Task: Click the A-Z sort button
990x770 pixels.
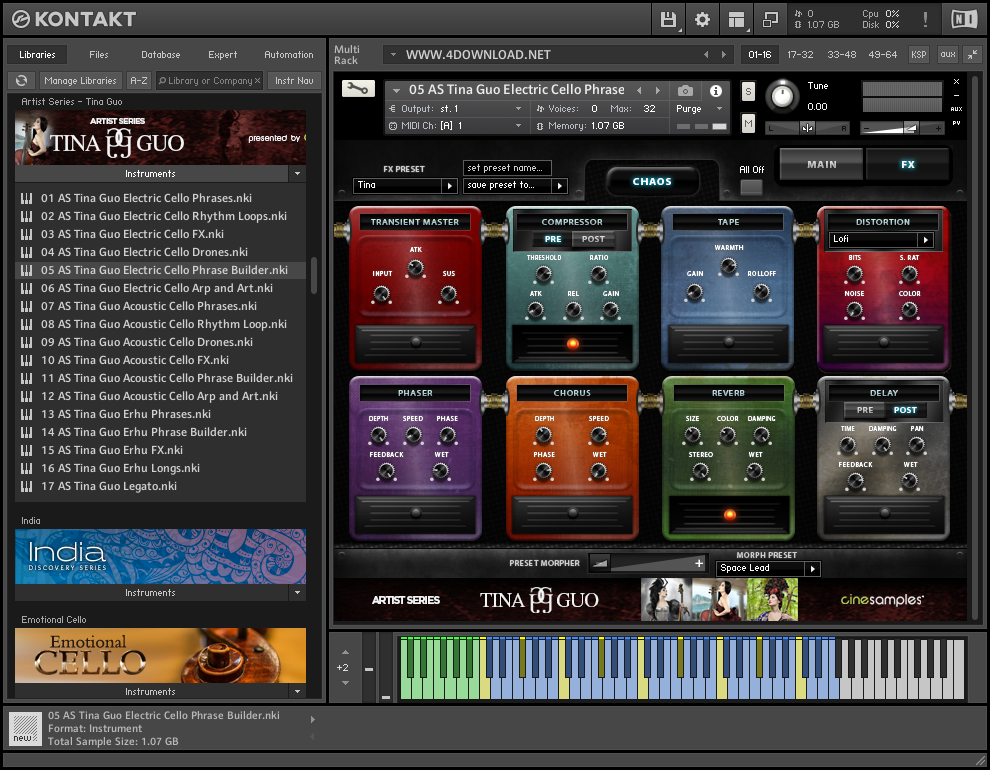Action: [x=138, y=81]
